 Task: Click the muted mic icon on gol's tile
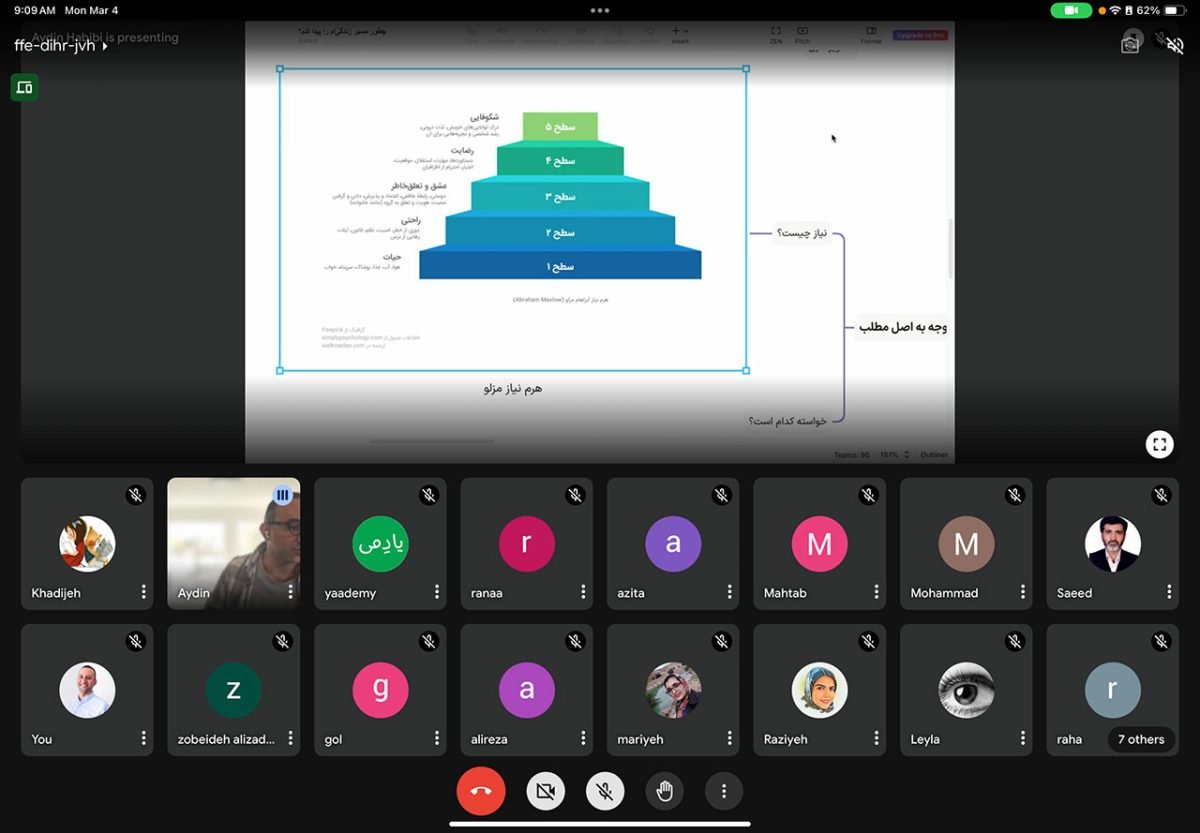coord(429,642)
